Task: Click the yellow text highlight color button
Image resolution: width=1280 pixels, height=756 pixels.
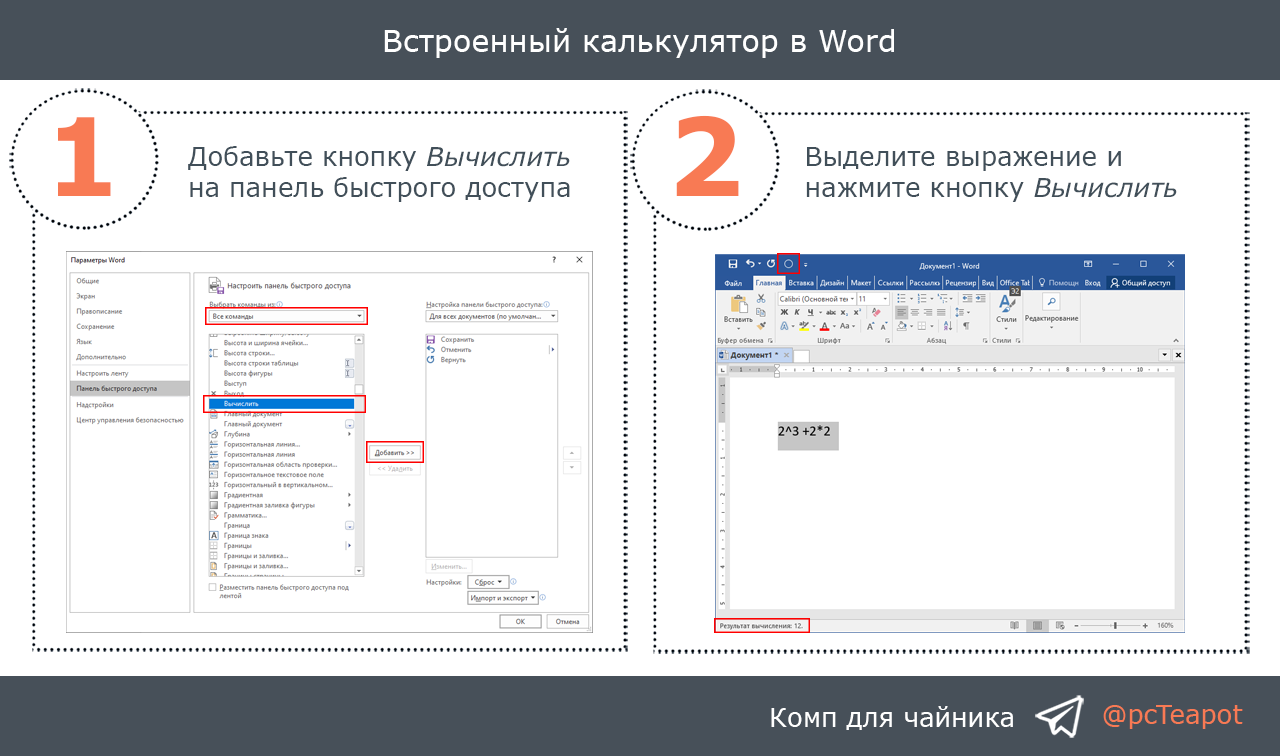Action: coord(803,326)
